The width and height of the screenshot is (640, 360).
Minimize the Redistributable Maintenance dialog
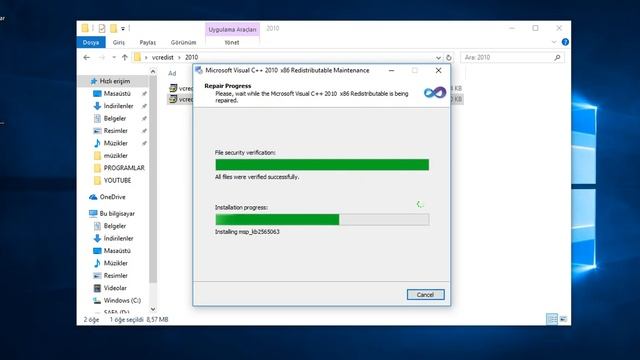[x=391, y=70]
